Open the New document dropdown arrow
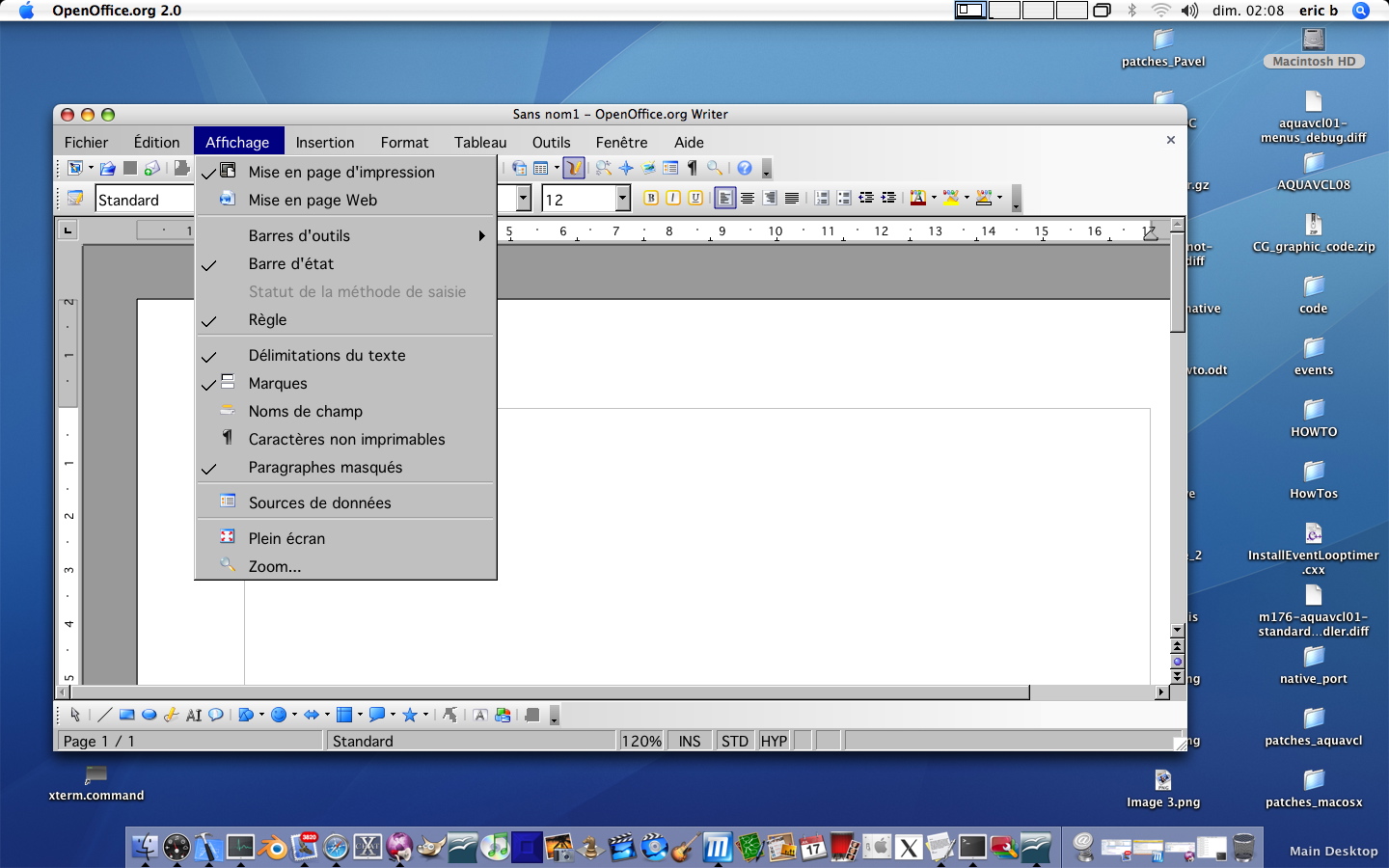Viewport: 1389px width, 868px height. point(91,168)
